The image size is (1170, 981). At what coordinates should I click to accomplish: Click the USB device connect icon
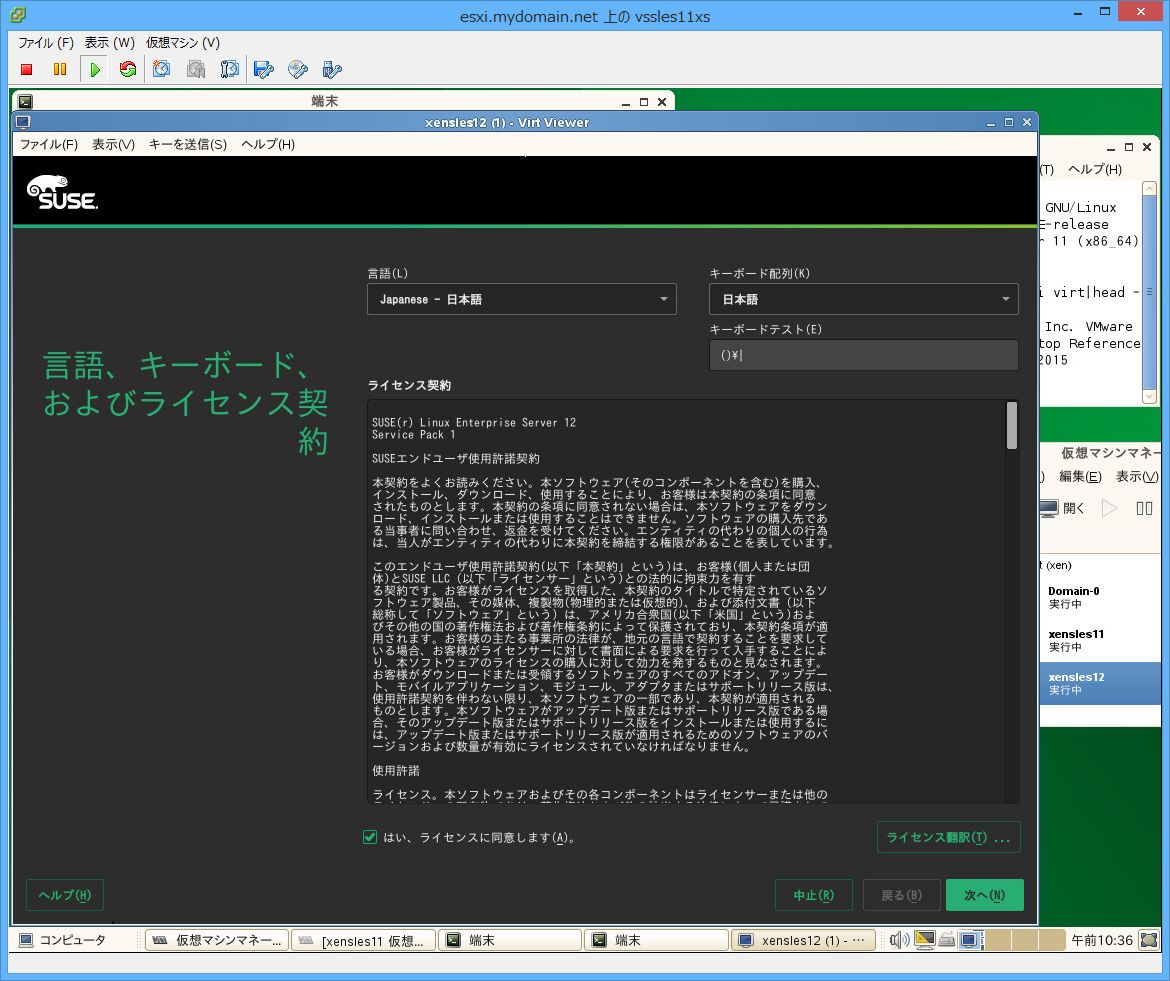click(x=332, y=69)
